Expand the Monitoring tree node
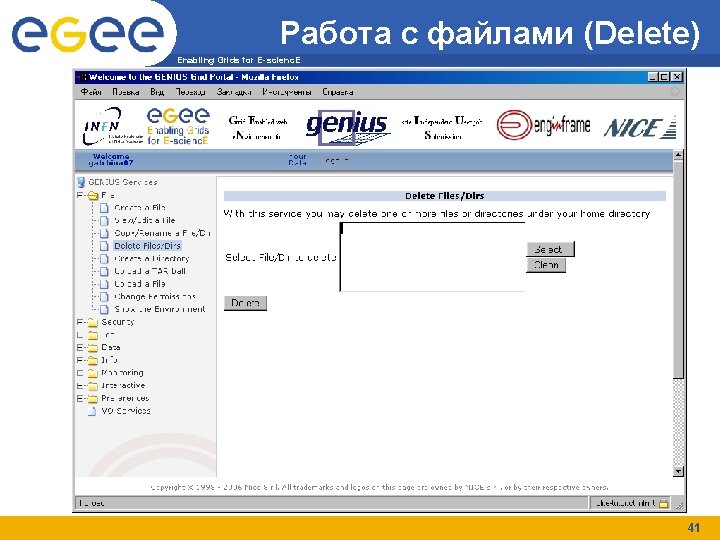Image resolution: width=720 pixels, height=540 pixels. pos(80,373)
